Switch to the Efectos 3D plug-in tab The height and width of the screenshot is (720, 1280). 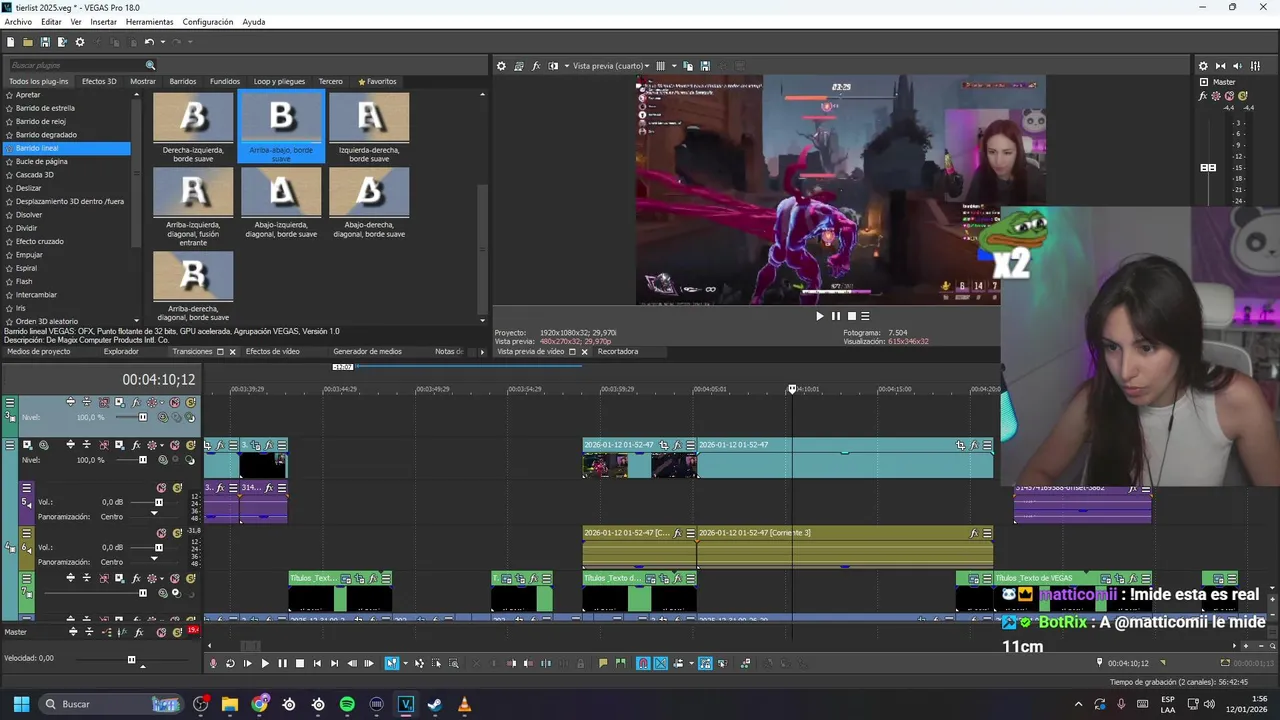coord(99,81)
